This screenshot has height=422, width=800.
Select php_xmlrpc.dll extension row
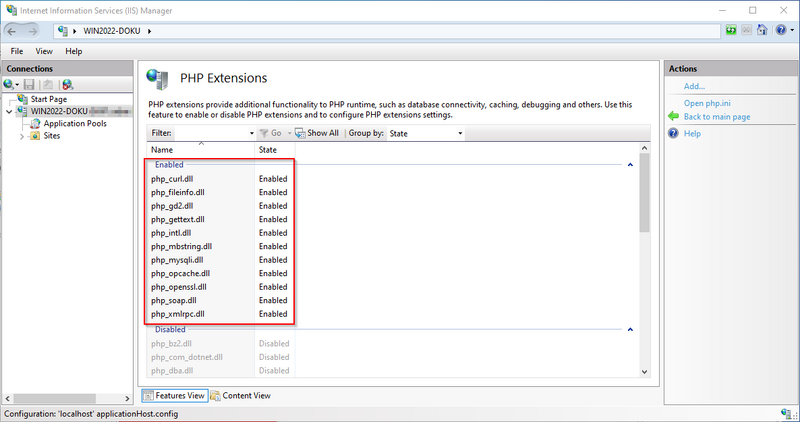click(x=220, y=314)
